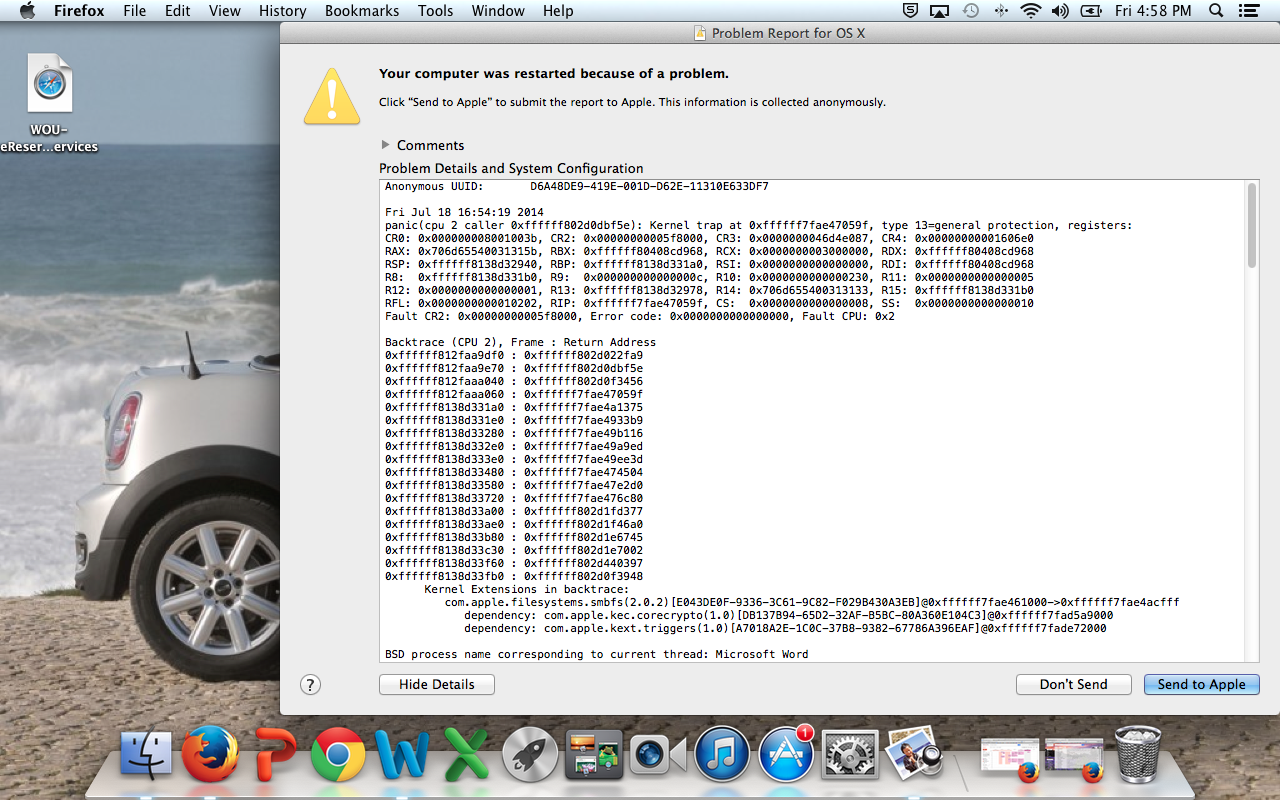The height and width of the screenshot is (800, 1280).
Task: Click the 'panic(cpu 2 caller' line
Action: pos(759,226)
